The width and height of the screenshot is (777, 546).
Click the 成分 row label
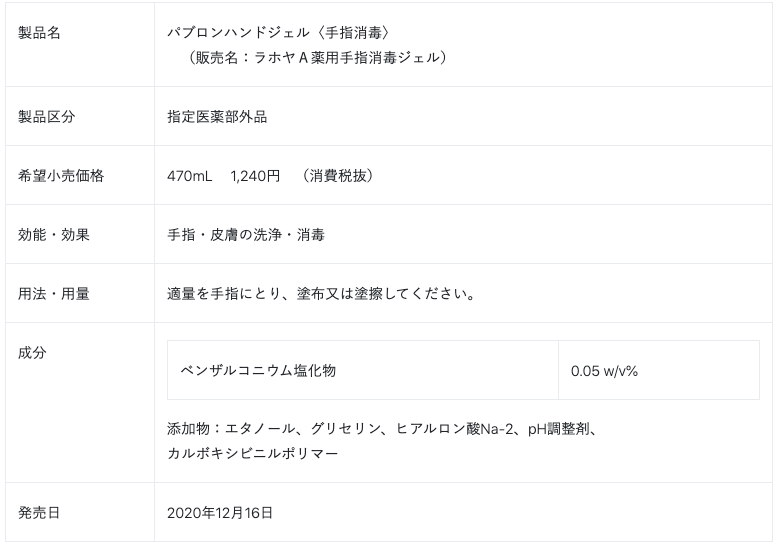[33, 352]
